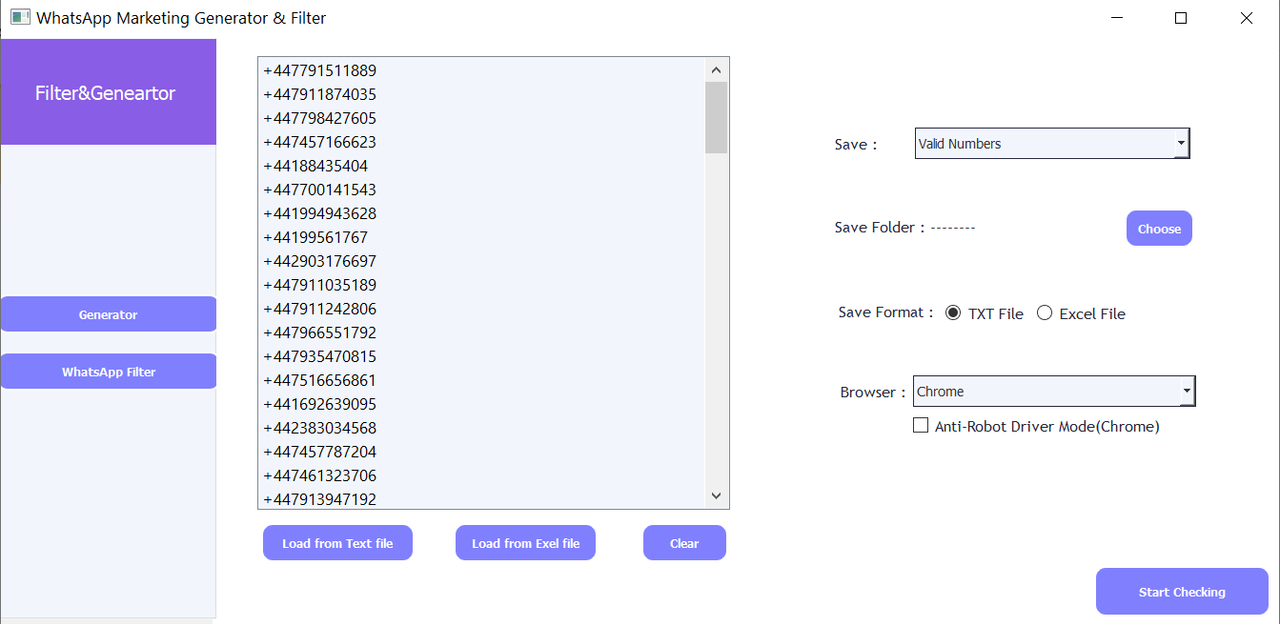
Task: Open the Generator section
Action: (108, 314)
